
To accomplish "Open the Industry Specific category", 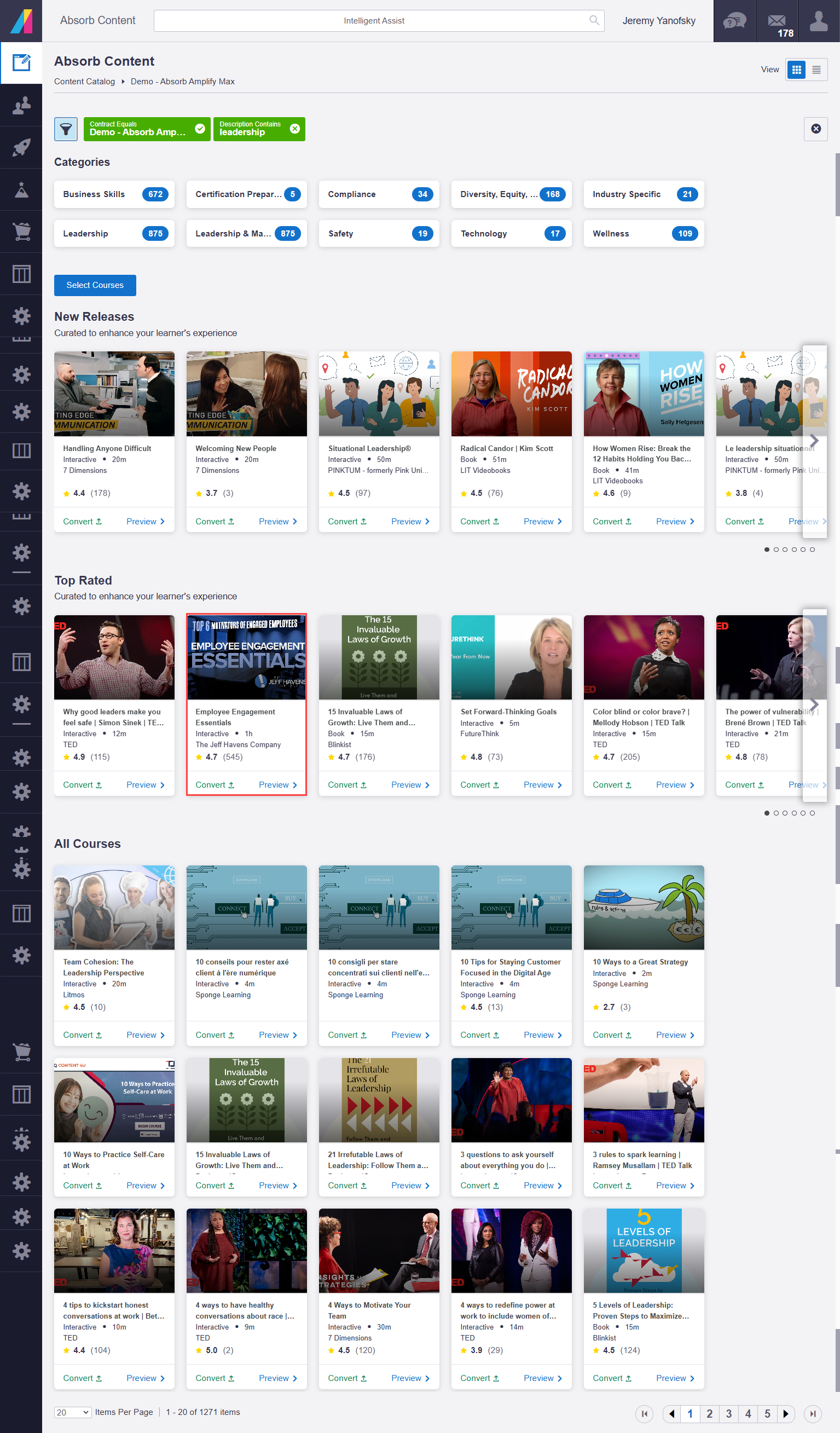I will (x=644, y=194).
